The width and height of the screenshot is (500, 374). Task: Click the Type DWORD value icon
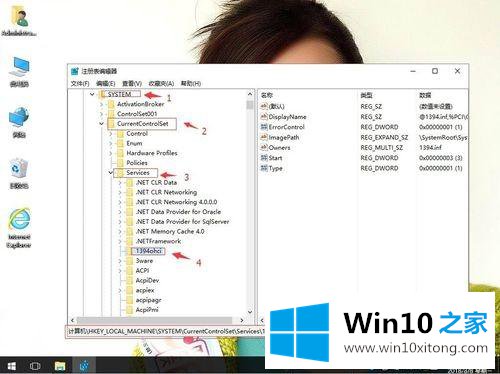264,168
